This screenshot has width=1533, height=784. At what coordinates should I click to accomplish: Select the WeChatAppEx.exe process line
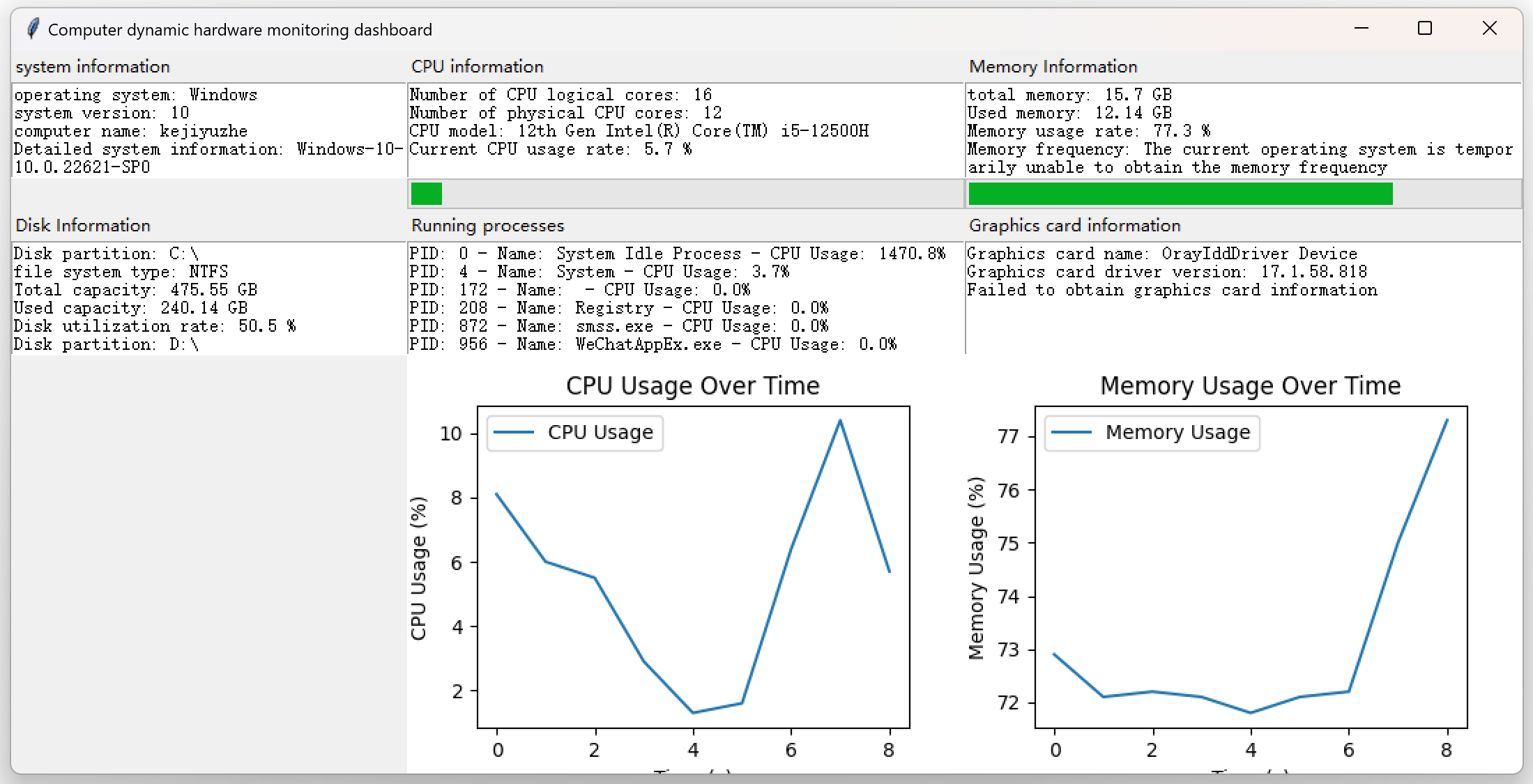click(x=653, y=344)
